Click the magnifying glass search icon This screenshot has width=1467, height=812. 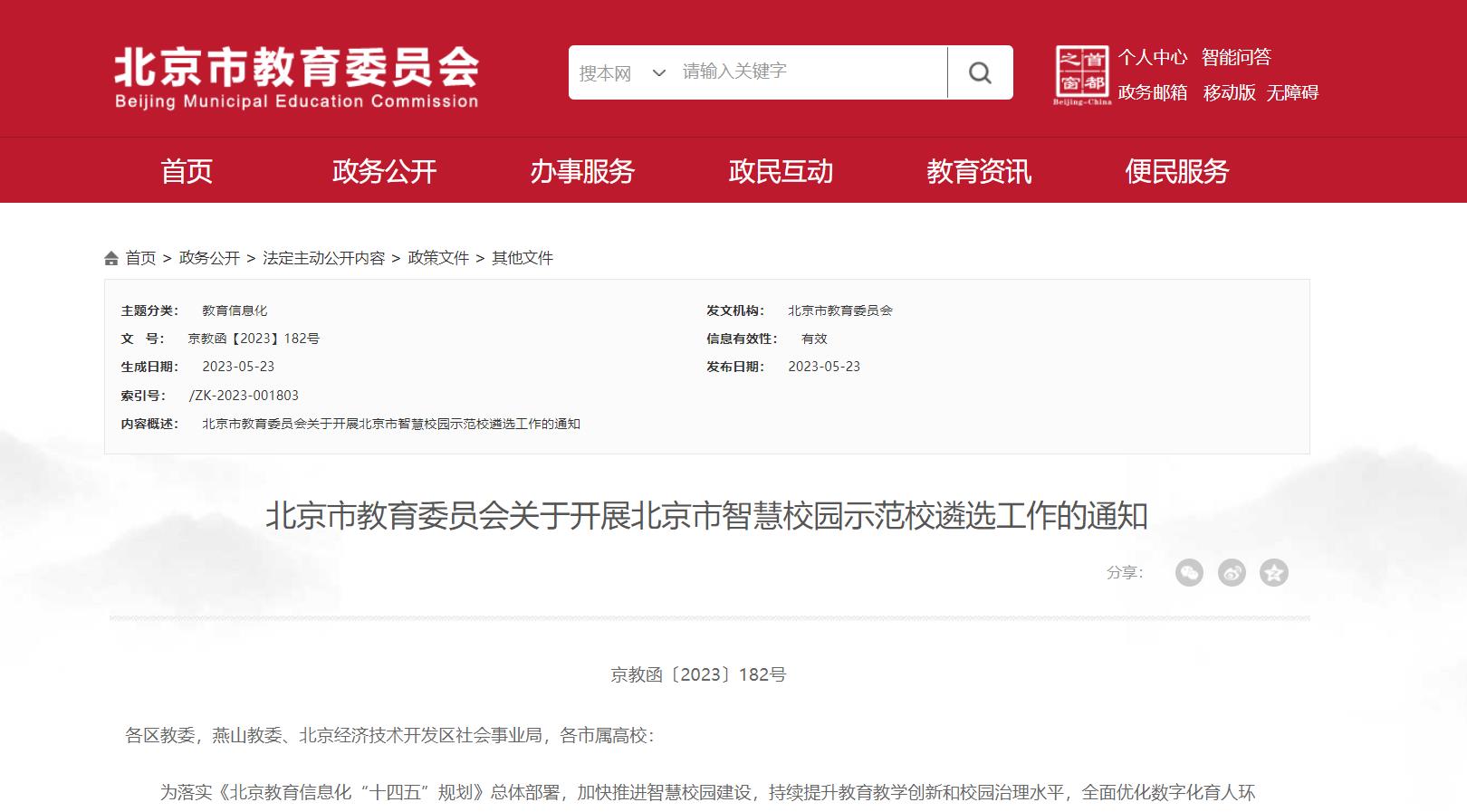coord(980,72)
